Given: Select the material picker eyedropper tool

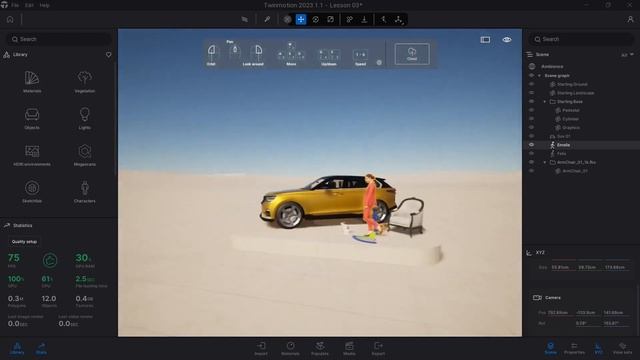Looking at the screenshot, I should click(267, 19).
